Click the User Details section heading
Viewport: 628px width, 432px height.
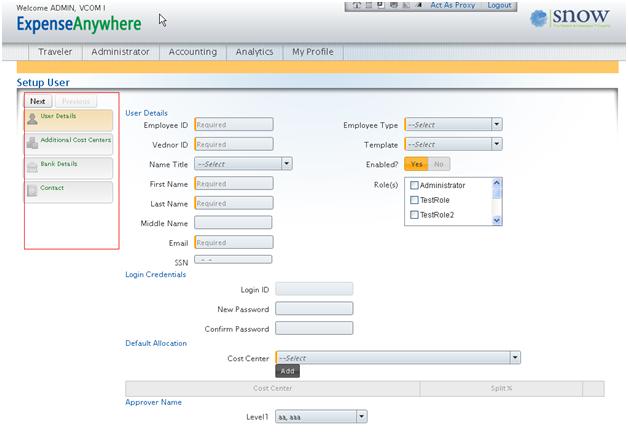click(x=146, y=113)
